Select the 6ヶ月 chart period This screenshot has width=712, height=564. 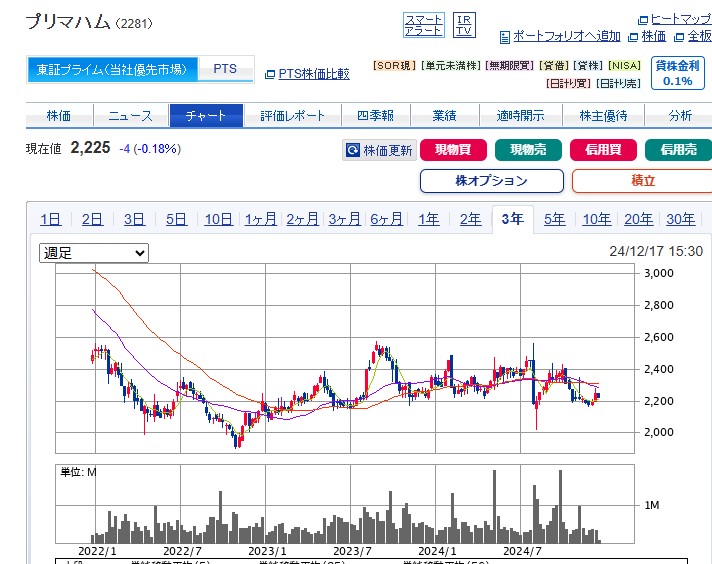386,219
